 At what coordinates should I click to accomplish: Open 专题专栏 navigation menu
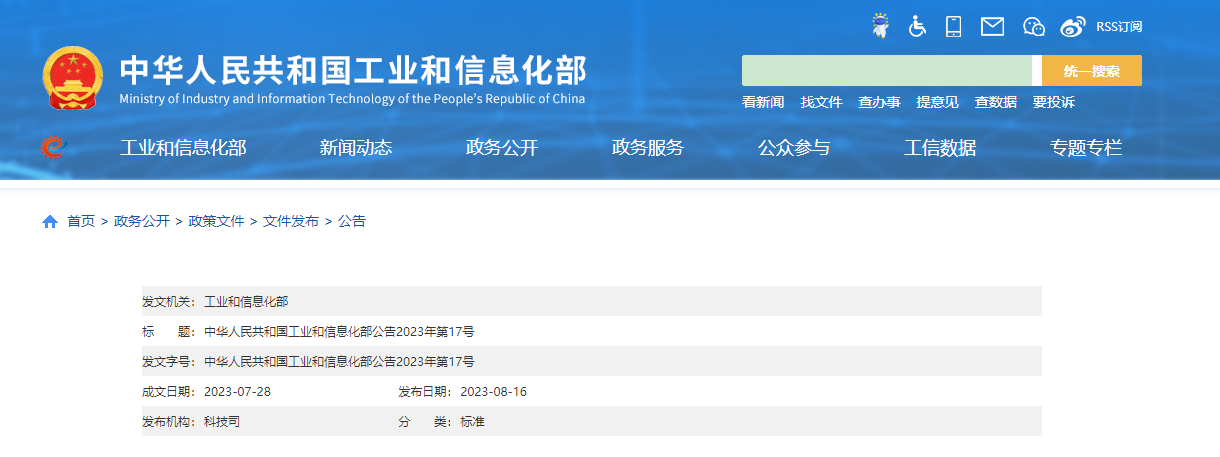1086,148
